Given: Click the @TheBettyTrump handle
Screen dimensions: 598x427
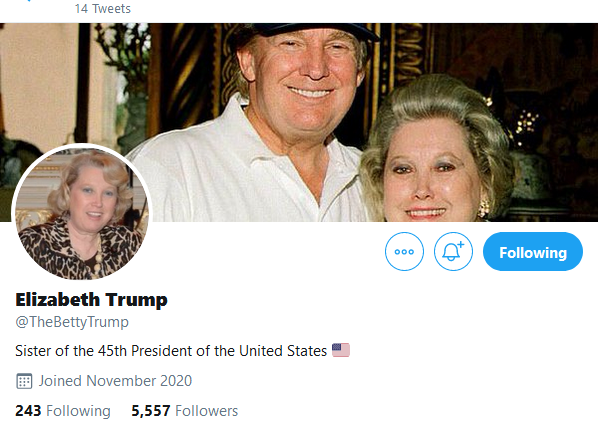Looking at the screenshot, I should 72,322.
